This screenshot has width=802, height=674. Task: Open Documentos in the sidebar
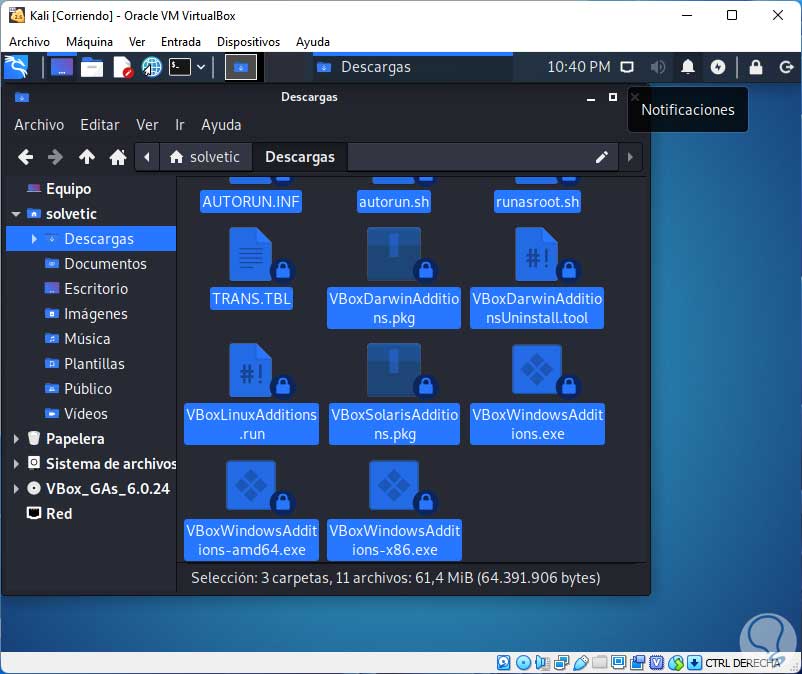point(105,264)
